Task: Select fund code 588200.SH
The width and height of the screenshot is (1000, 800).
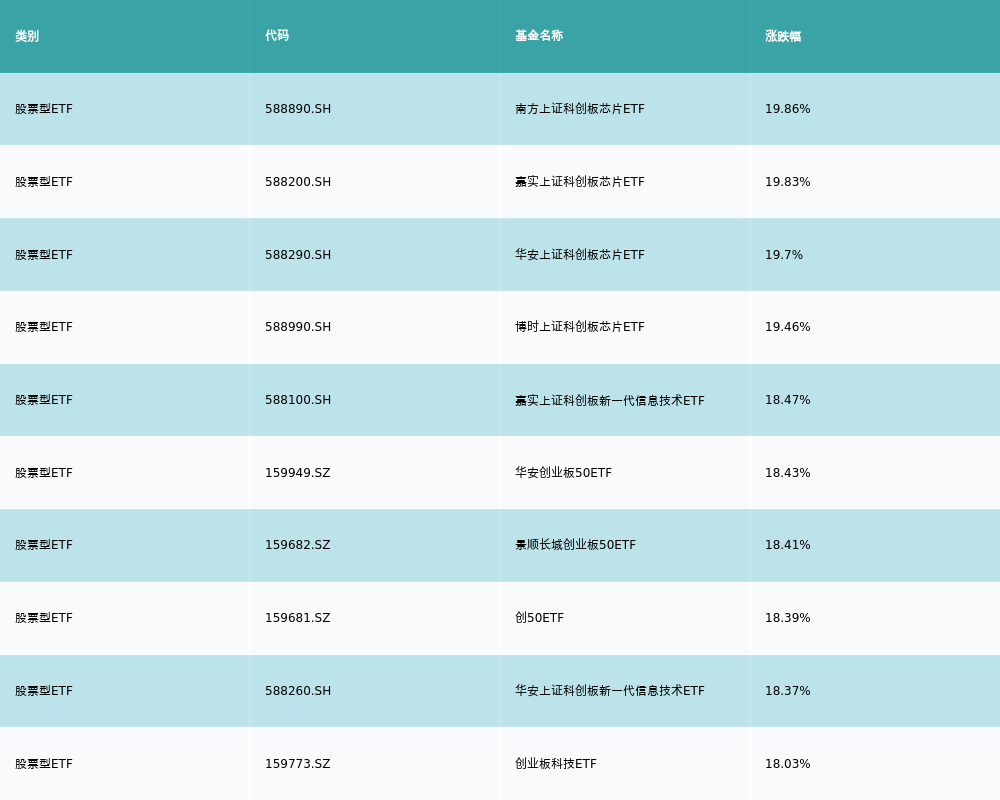Action: 298,182
